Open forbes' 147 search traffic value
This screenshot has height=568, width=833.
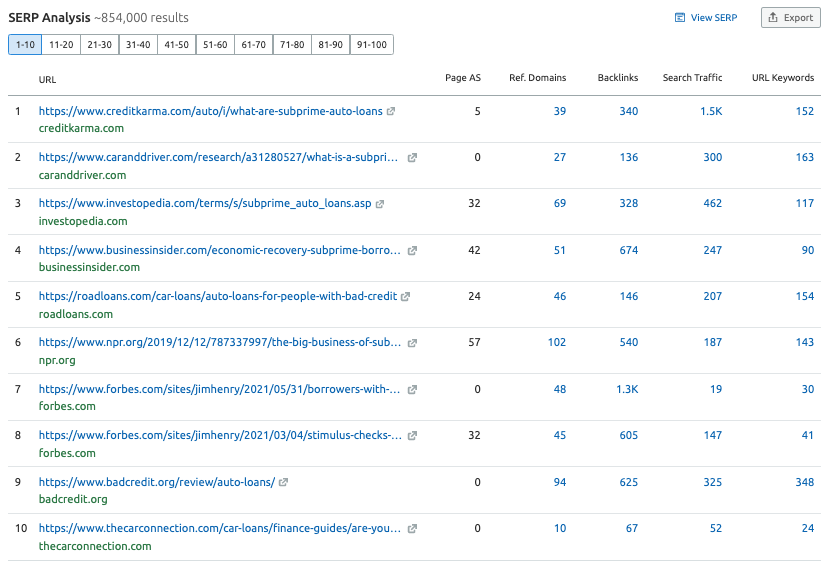[x=713, y=436]
